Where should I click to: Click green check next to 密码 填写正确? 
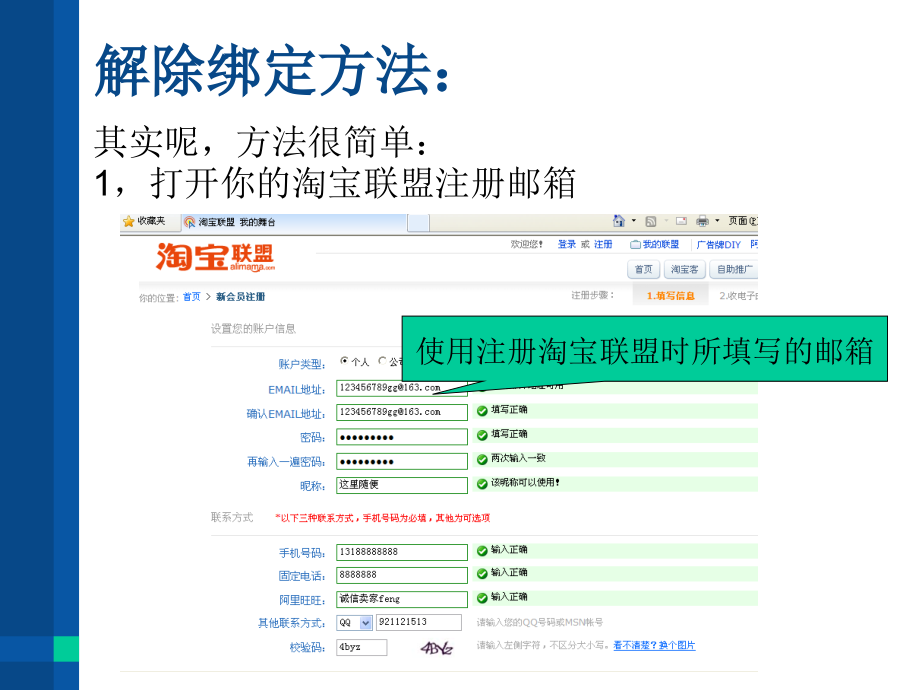(x=482, y=435)
